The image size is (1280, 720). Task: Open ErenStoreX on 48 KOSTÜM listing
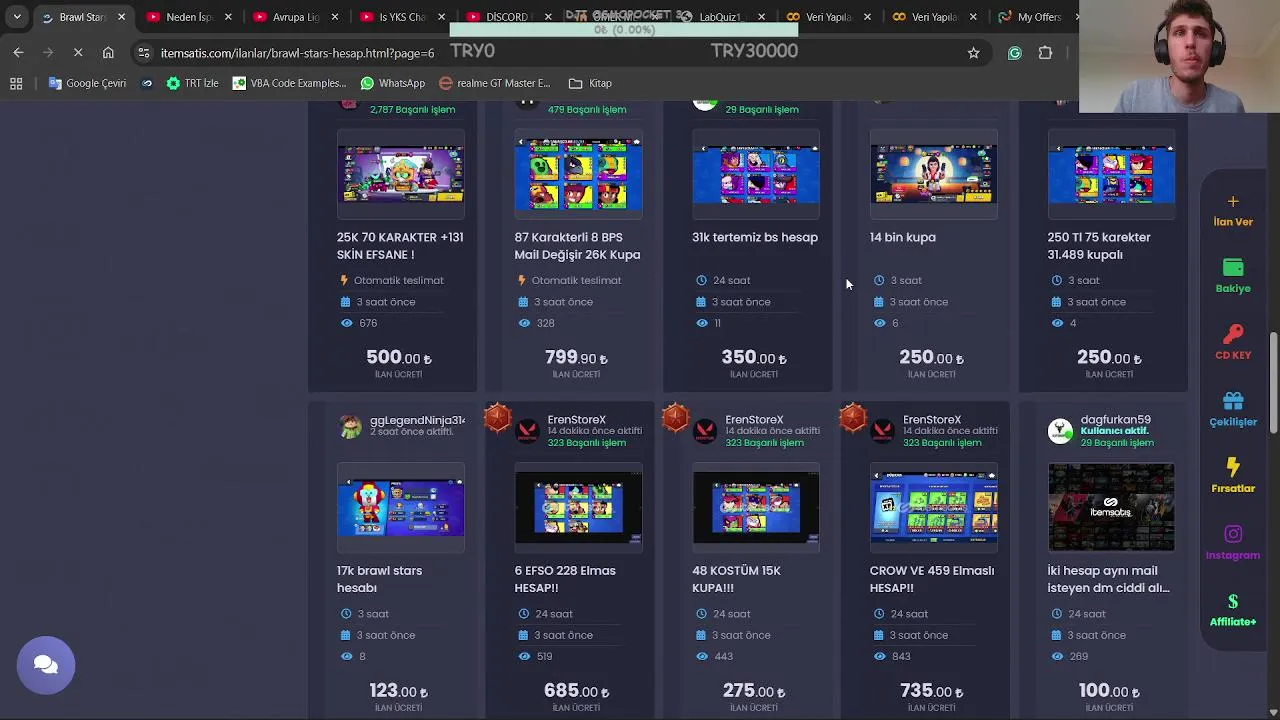pyautogui.click(x=754, y=420)
